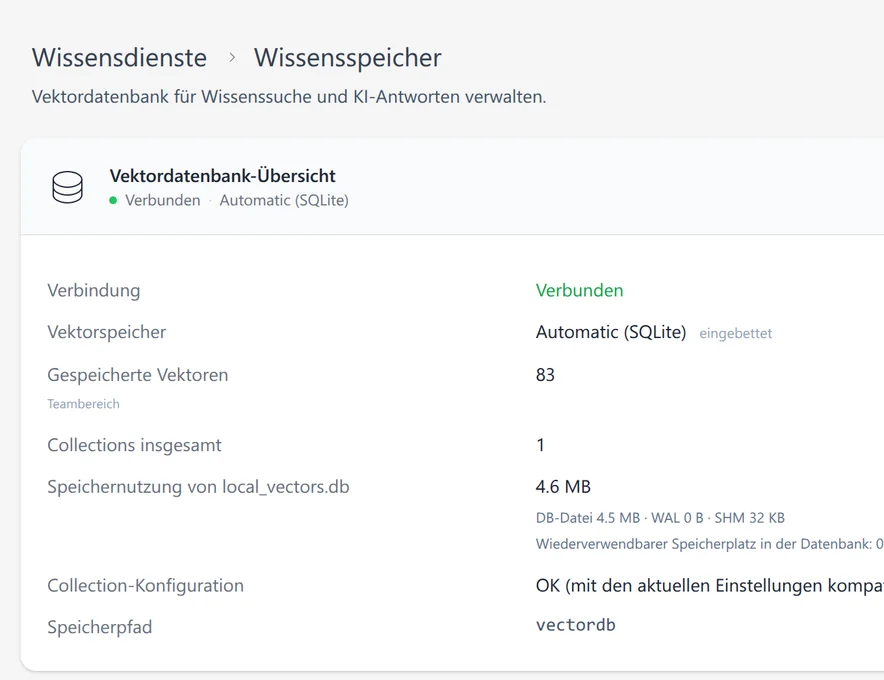Screen dimensions: 884x680
Task: Click the eingebettet tag
Action: 736,333
